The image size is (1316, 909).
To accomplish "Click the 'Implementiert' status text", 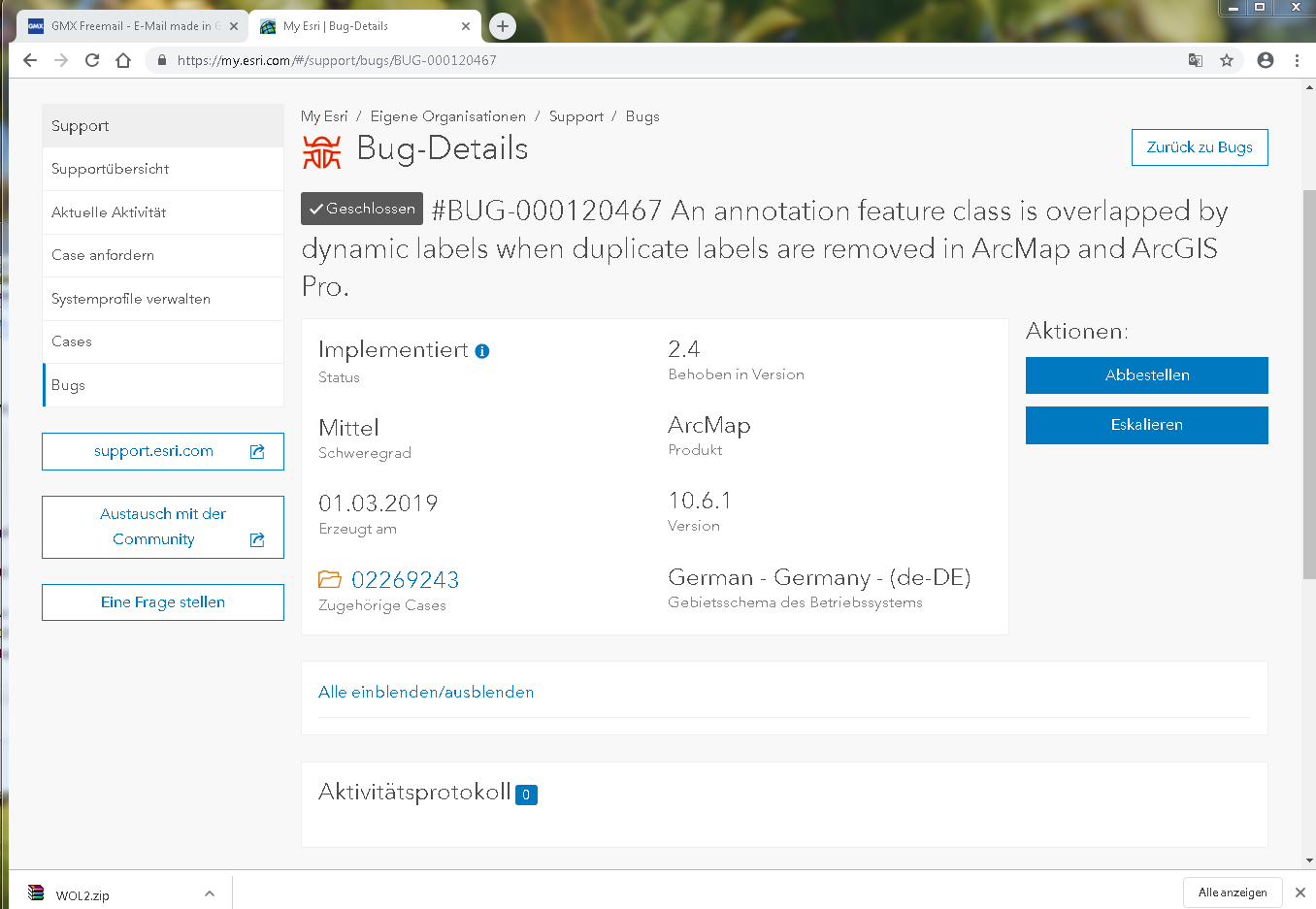I will (393, 350).
